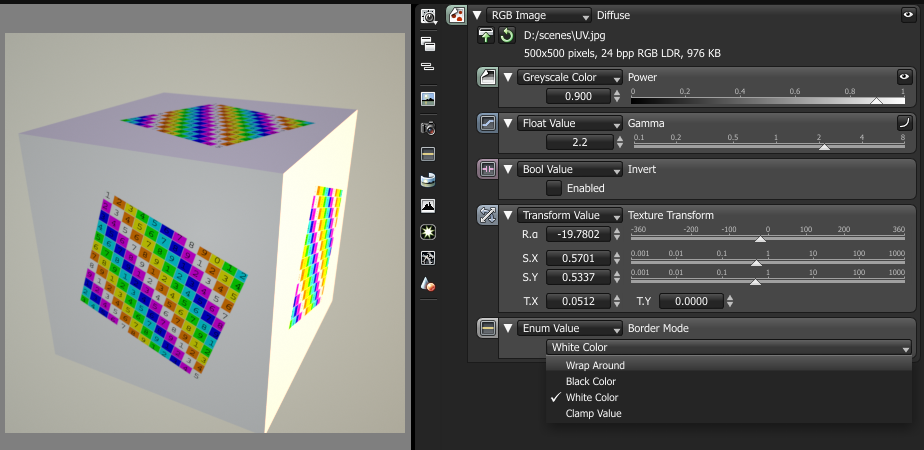The height and width of the screenshot is (450, 924).
Task: Toggle eye visibility on Diffuse row
Action: (908, 15)
